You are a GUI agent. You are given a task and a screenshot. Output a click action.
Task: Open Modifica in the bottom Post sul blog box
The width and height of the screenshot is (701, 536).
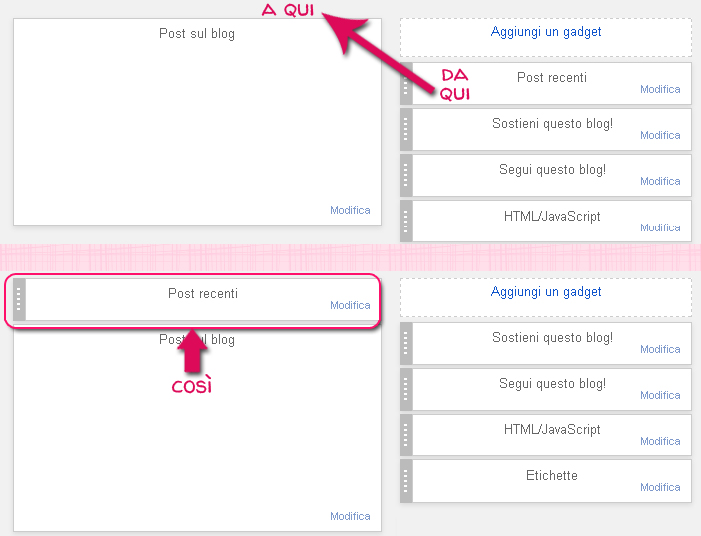[350, 516]
